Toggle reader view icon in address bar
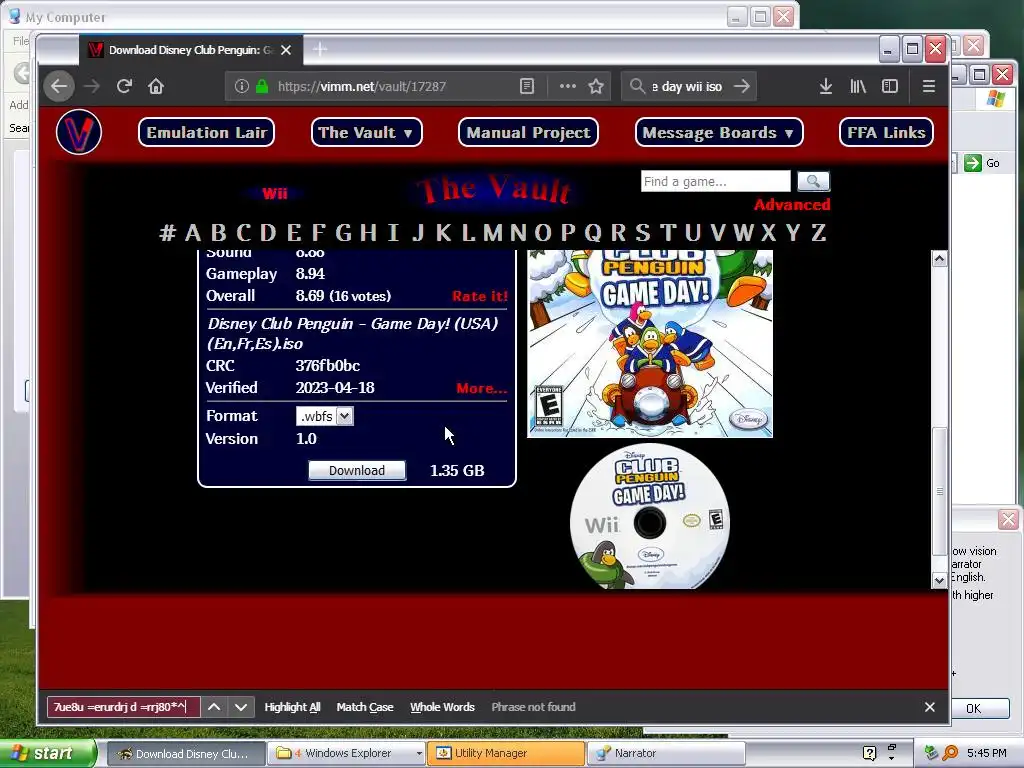The image size is (1024, 768). click(527, 86)
